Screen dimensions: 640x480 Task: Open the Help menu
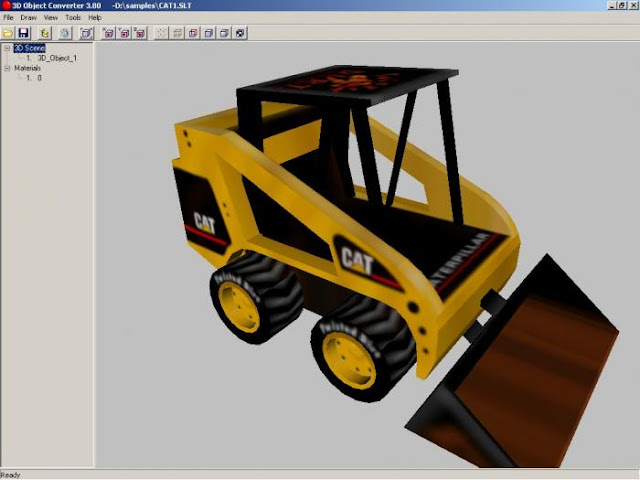point(95,18)
